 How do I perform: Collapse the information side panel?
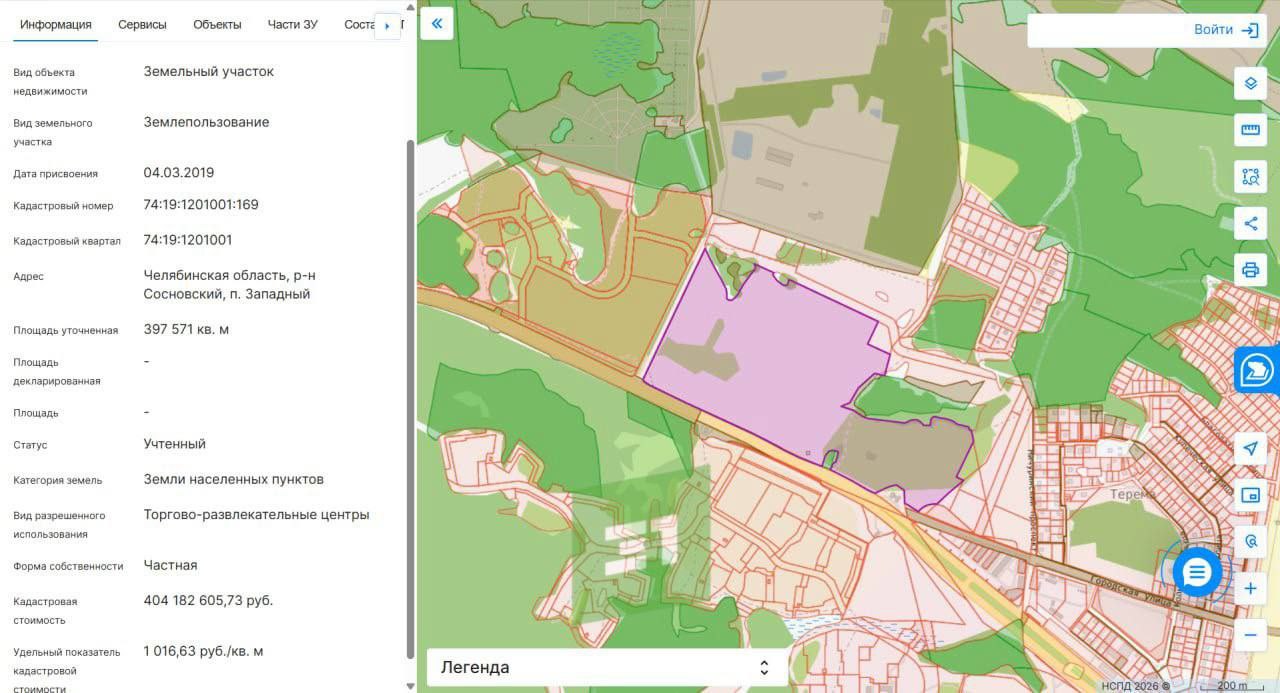tap(437, 24)
